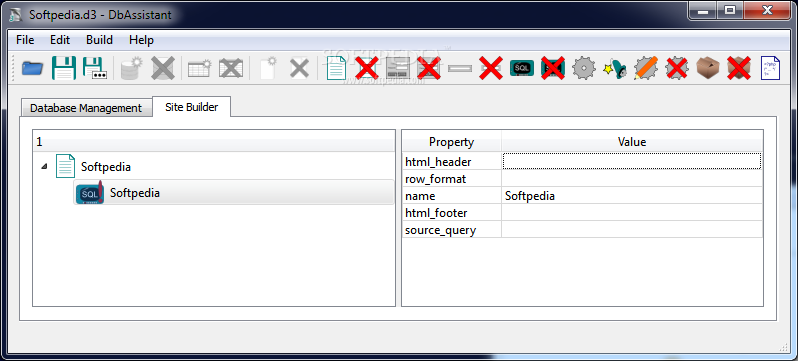Click the source_query value cell
This screenshot has height=361, width=798.
632,230
